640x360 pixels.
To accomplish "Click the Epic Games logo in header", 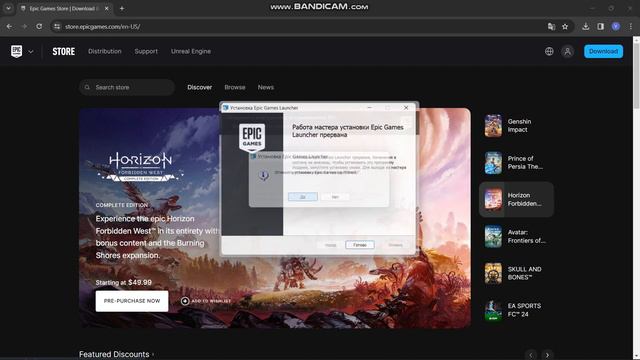I will click(x=17, y=51).
